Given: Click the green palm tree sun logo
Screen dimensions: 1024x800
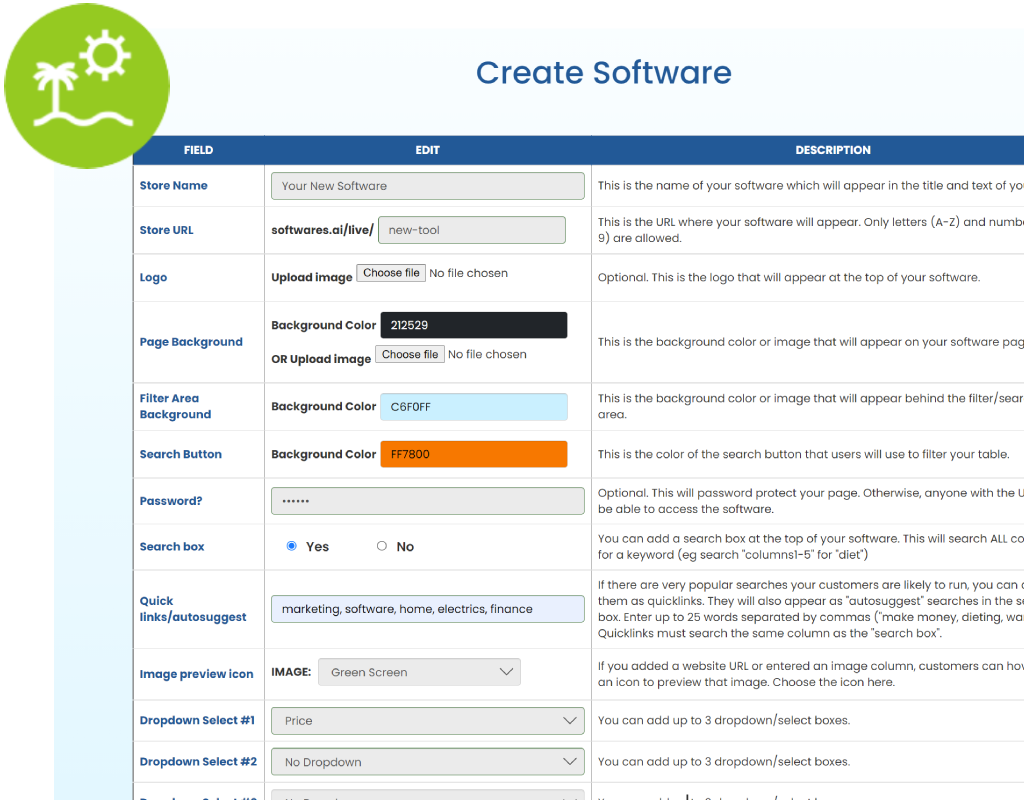Looking at the screenshot, I should [x=86, y=86].
